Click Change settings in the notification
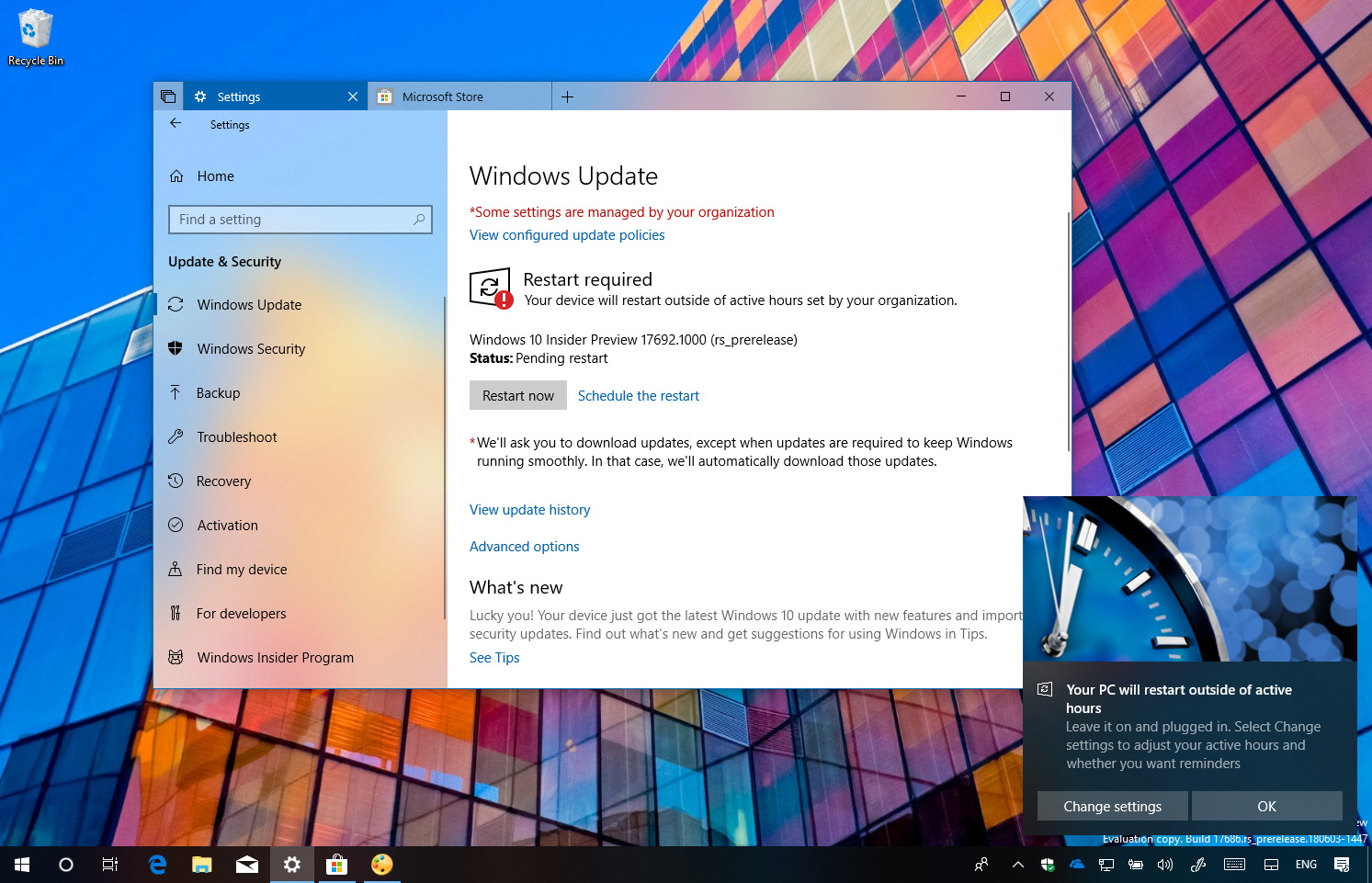This screenshot has width=1372, height=883. [1113, 806]
